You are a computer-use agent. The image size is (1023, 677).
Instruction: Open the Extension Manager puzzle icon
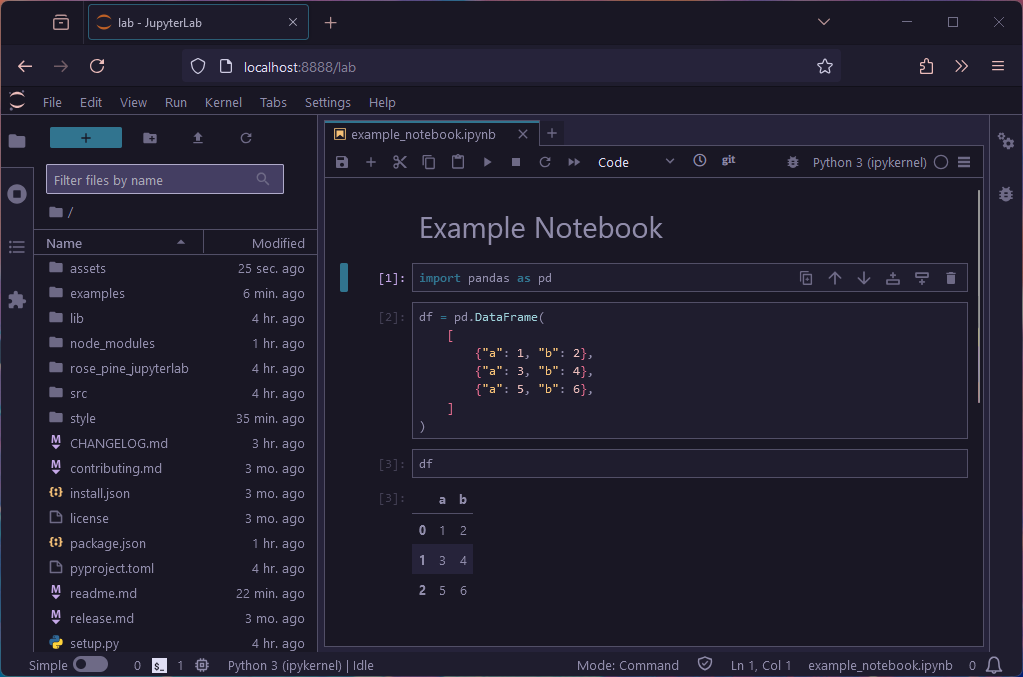[17, 300]
